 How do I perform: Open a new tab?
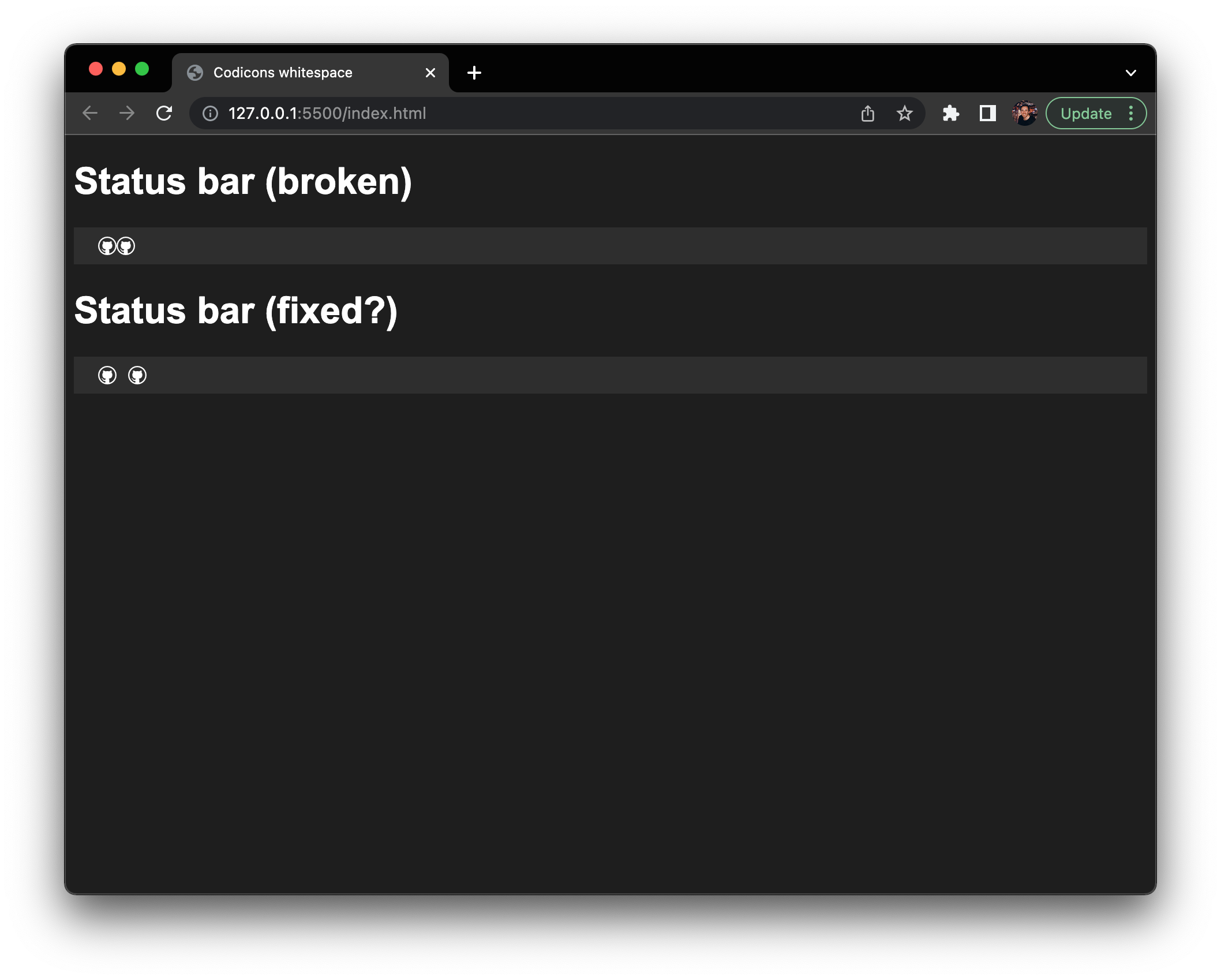click(x=474, y=73)
